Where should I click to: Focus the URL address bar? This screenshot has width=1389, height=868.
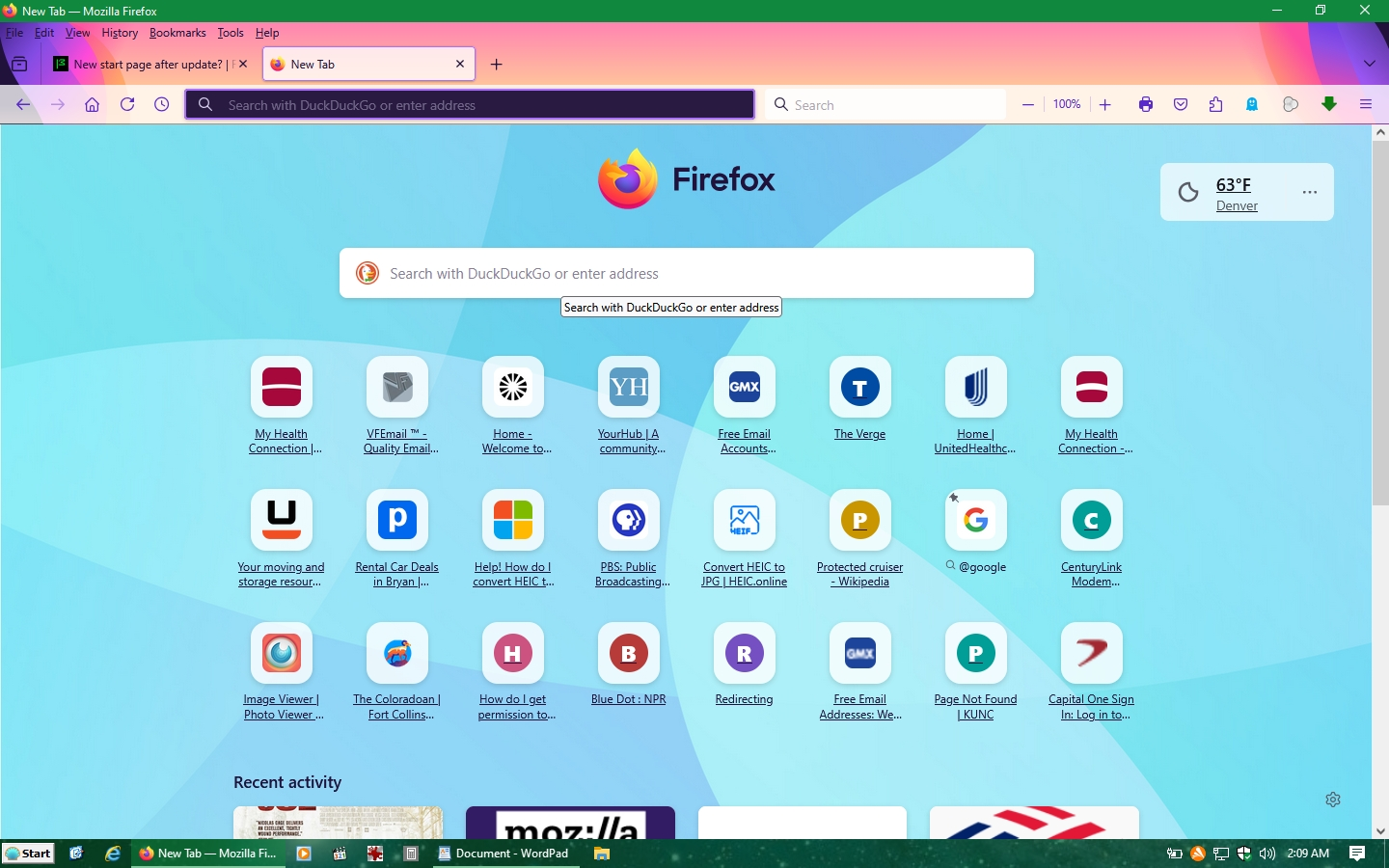pyautogui.click(x=470, y=104)
